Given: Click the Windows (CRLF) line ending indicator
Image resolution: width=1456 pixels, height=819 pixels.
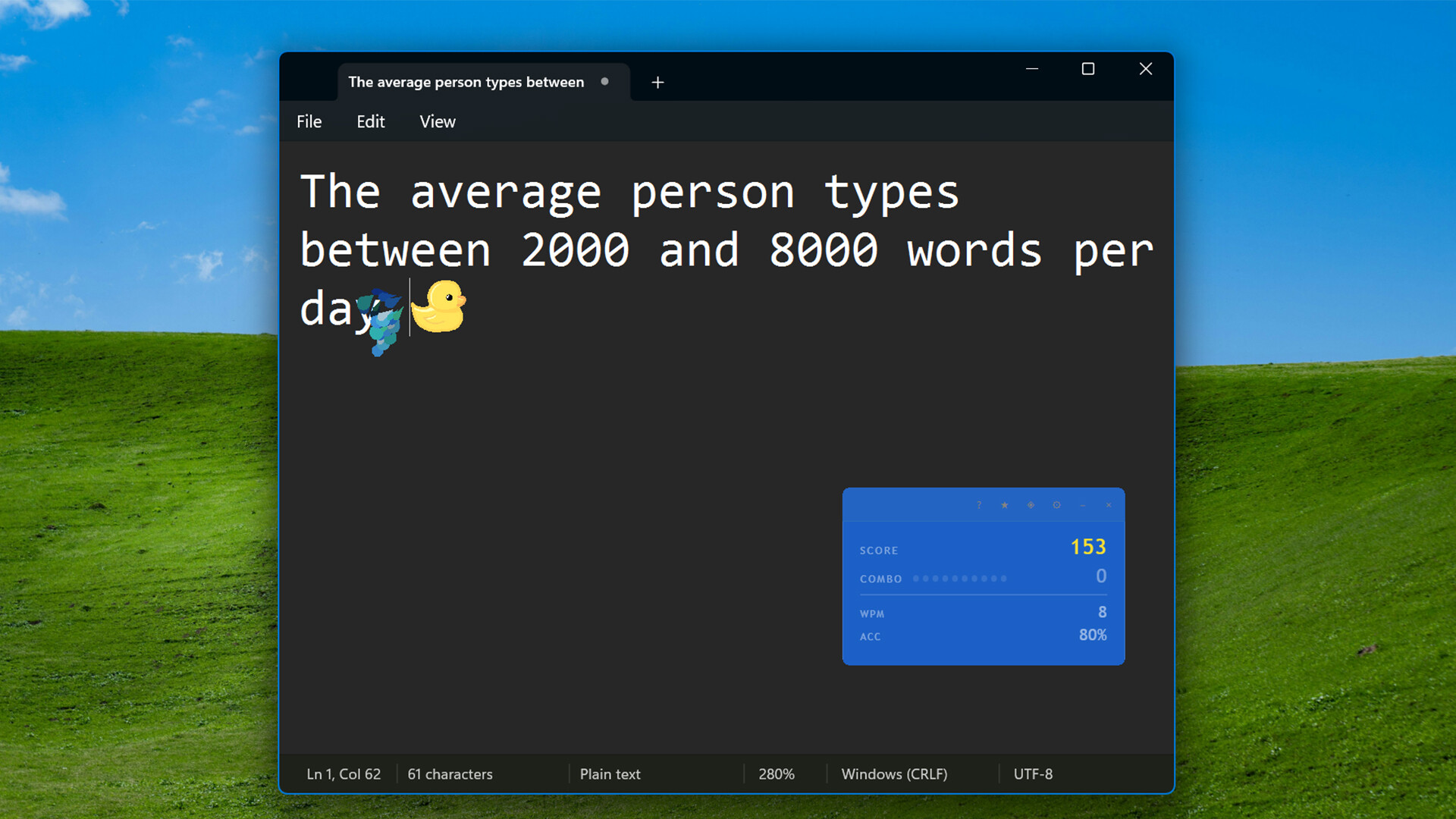Looking at the screenshot, I should (894, 774).
